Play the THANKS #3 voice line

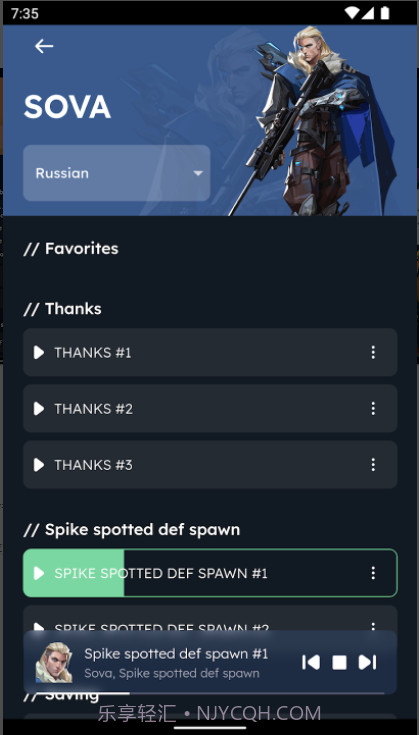(x=39, y=465)
